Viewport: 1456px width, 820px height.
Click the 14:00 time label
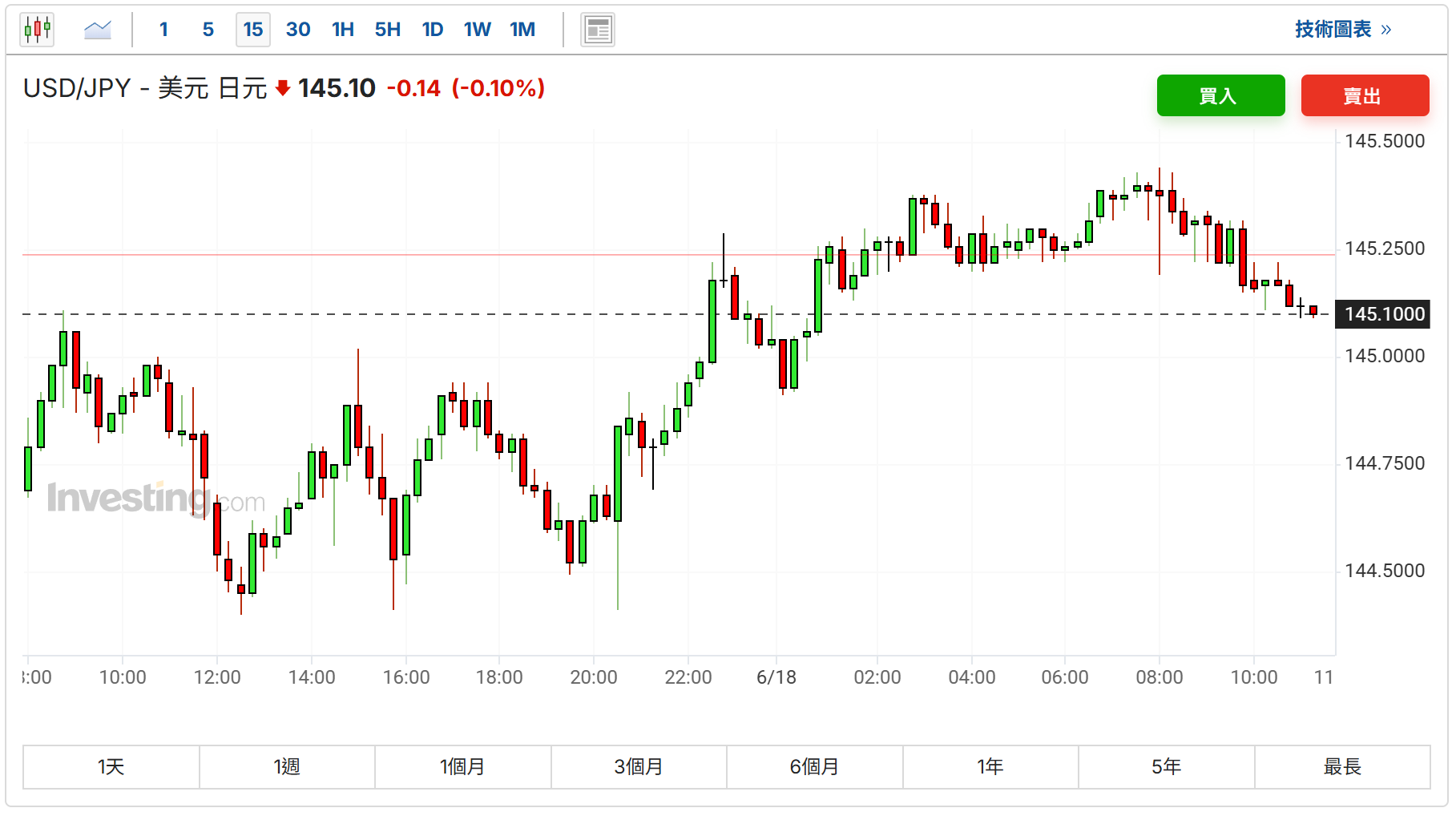(312, 677)
